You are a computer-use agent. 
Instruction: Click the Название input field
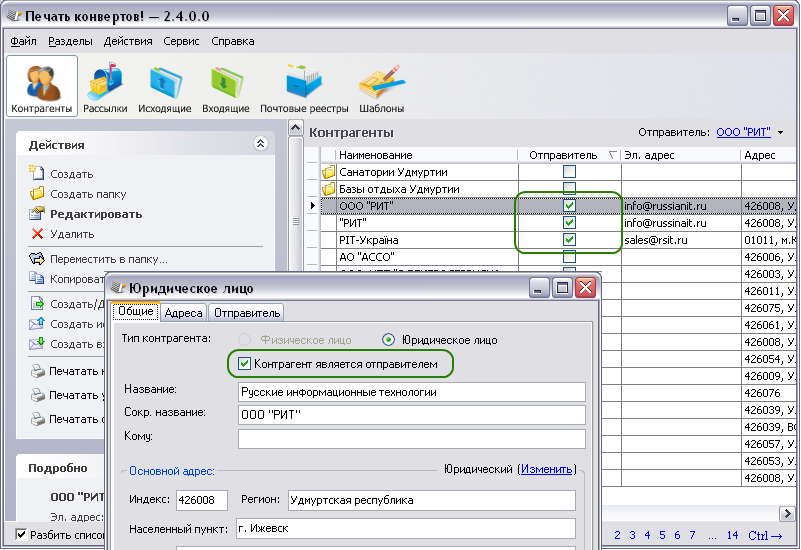412,392
